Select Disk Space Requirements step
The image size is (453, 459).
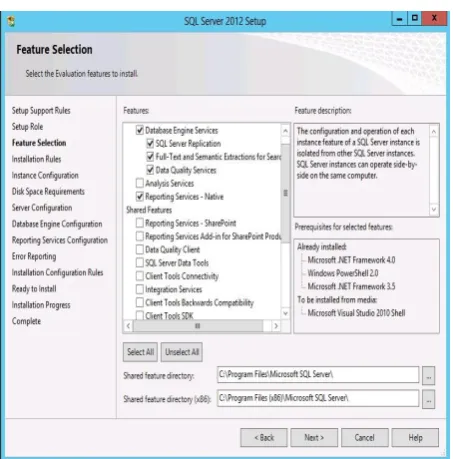point(48,191)
